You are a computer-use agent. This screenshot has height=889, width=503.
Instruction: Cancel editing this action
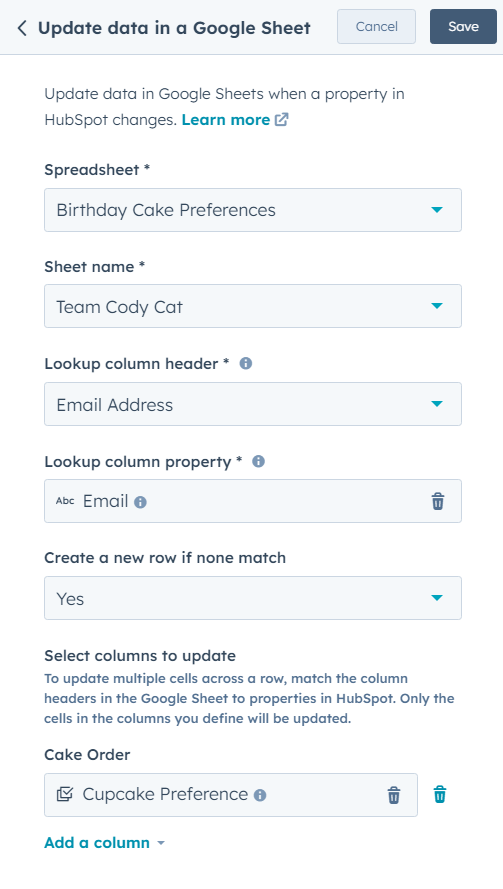click(377, 27)
